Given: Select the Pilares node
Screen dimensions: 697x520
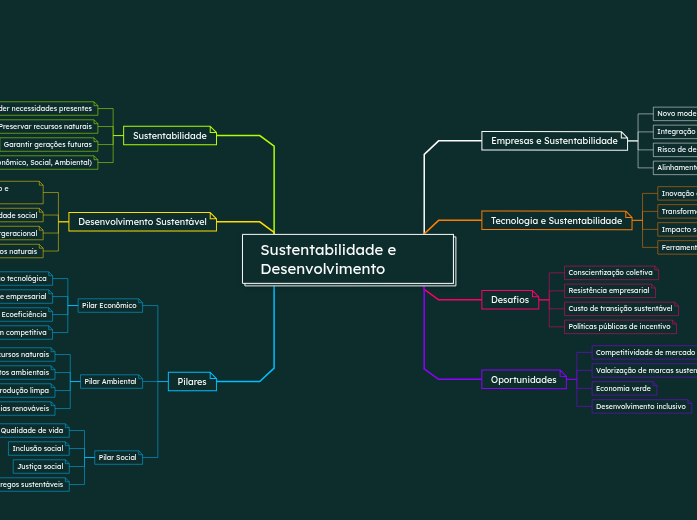Looking at the screenshot, I should (192, 382).
